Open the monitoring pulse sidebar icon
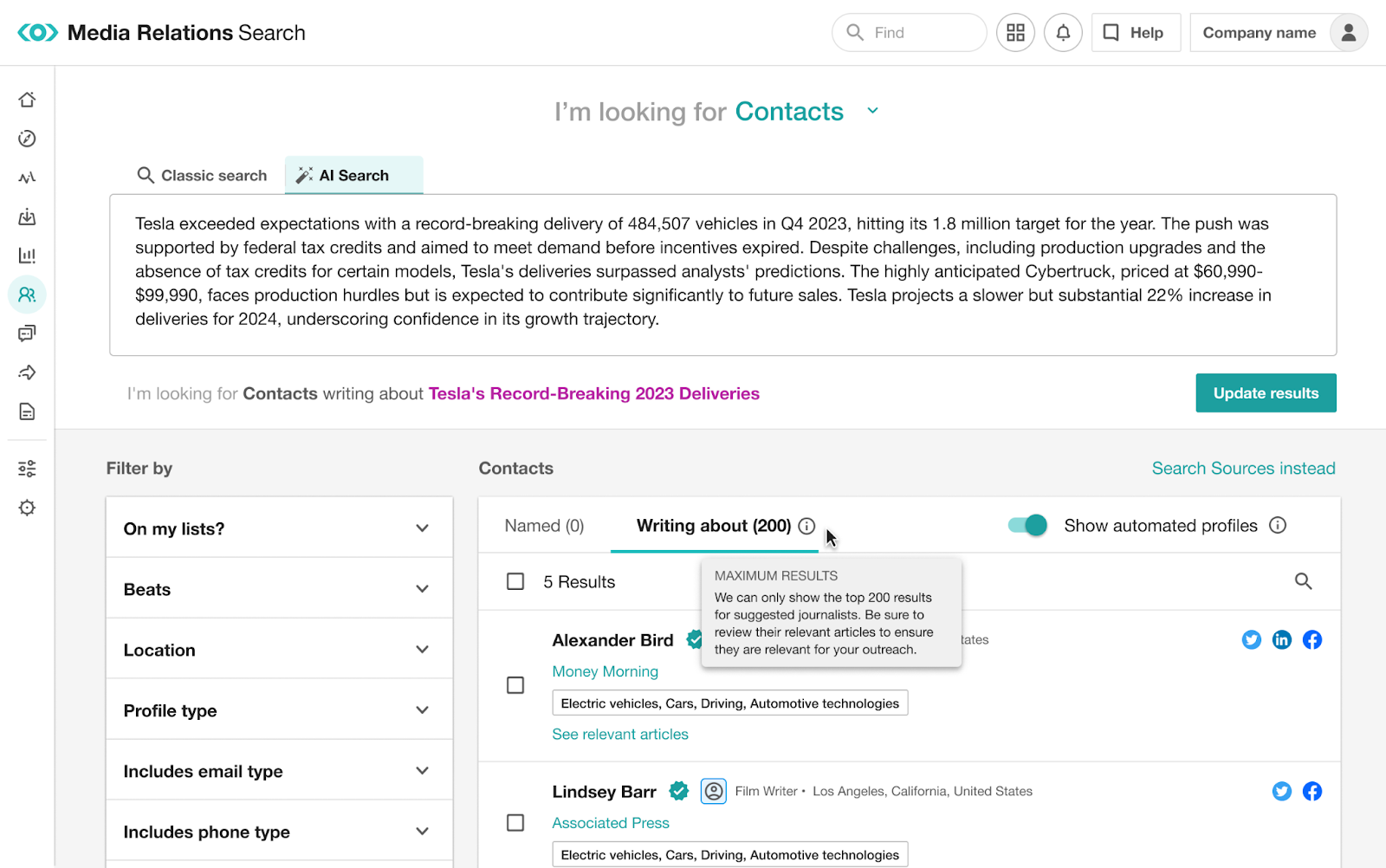The width and height of the screenshot is (1386, 868). tap(27, 178)
